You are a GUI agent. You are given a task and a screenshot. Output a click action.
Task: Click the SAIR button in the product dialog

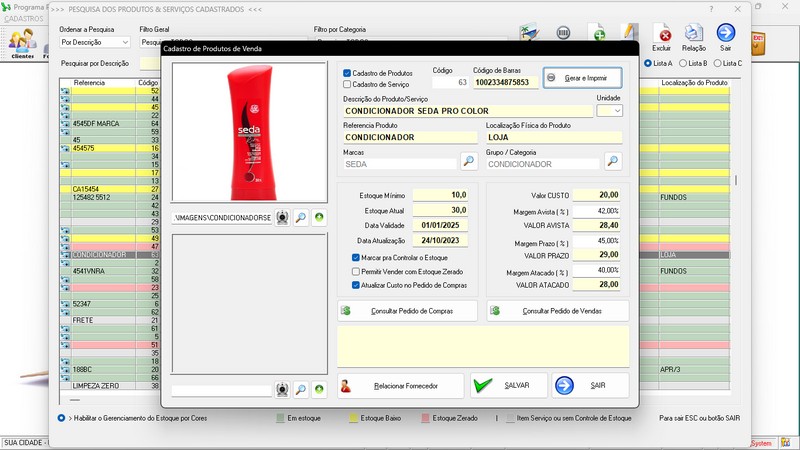590,385
